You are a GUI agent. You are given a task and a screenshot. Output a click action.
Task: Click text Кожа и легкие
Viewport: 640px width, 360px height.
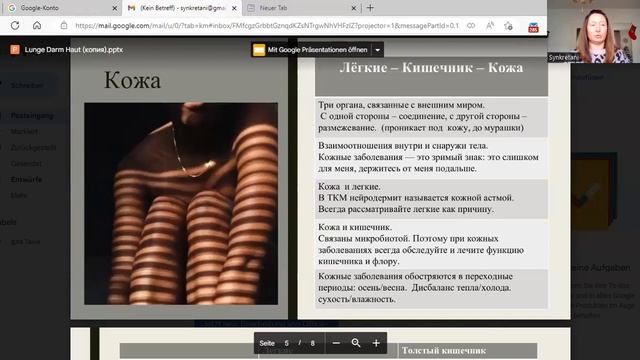pos(349,187)
